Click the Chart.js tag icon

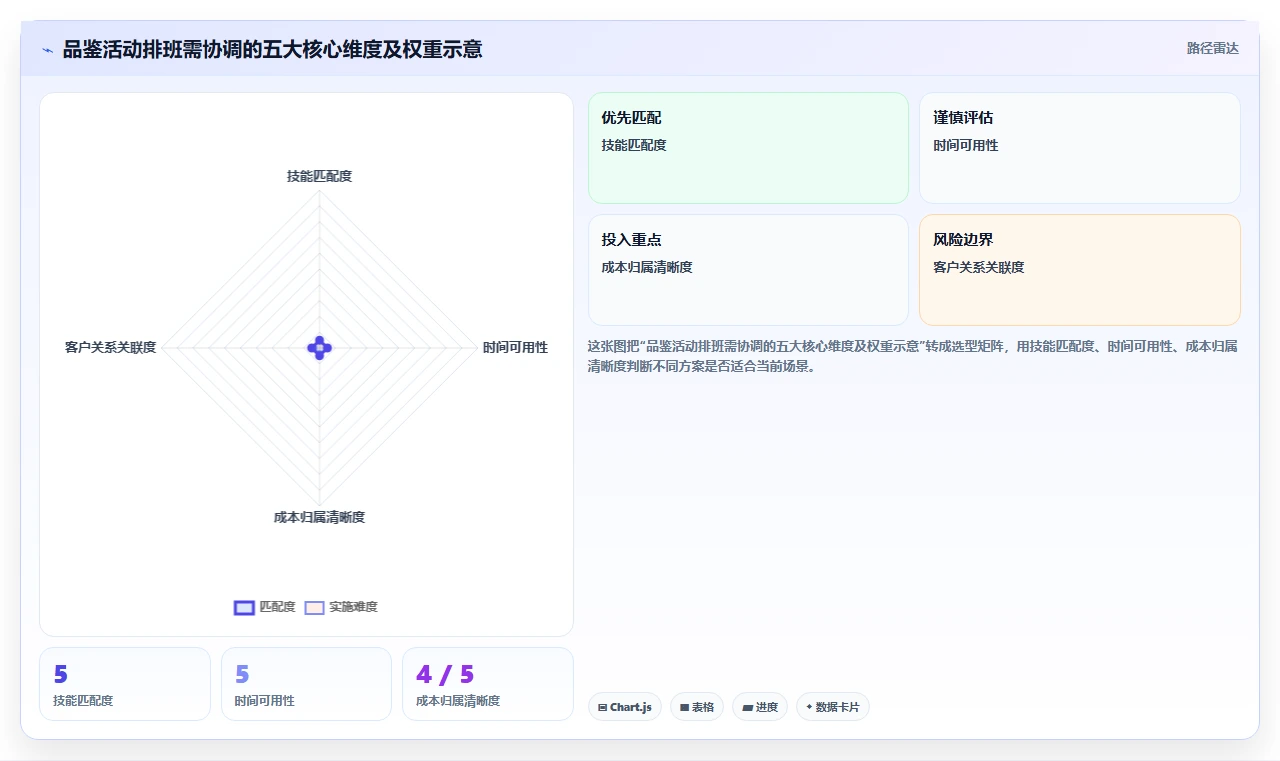coord(603,707)
